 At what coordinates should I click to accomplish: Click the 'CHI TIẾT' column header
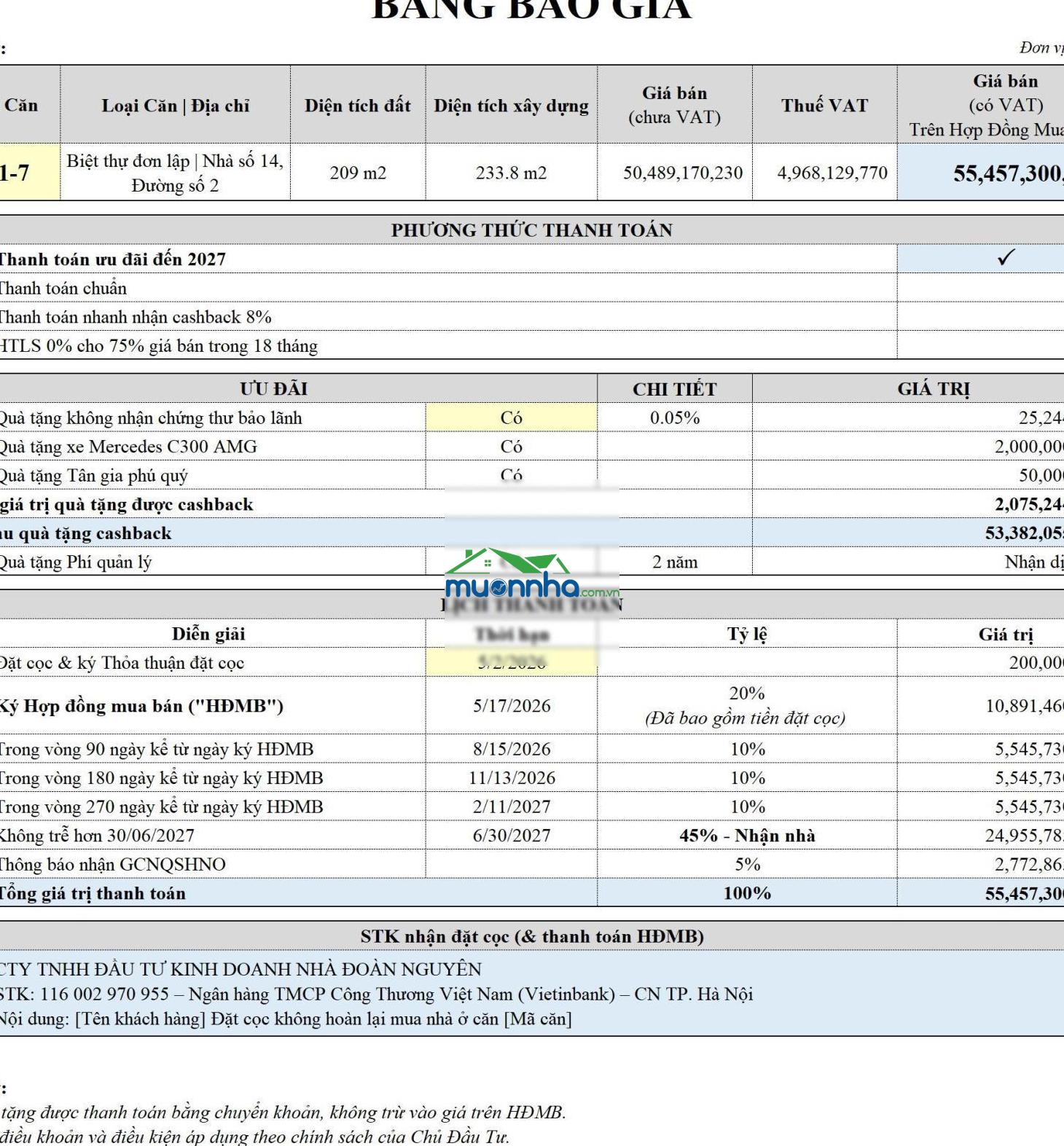tap(675, 389)
